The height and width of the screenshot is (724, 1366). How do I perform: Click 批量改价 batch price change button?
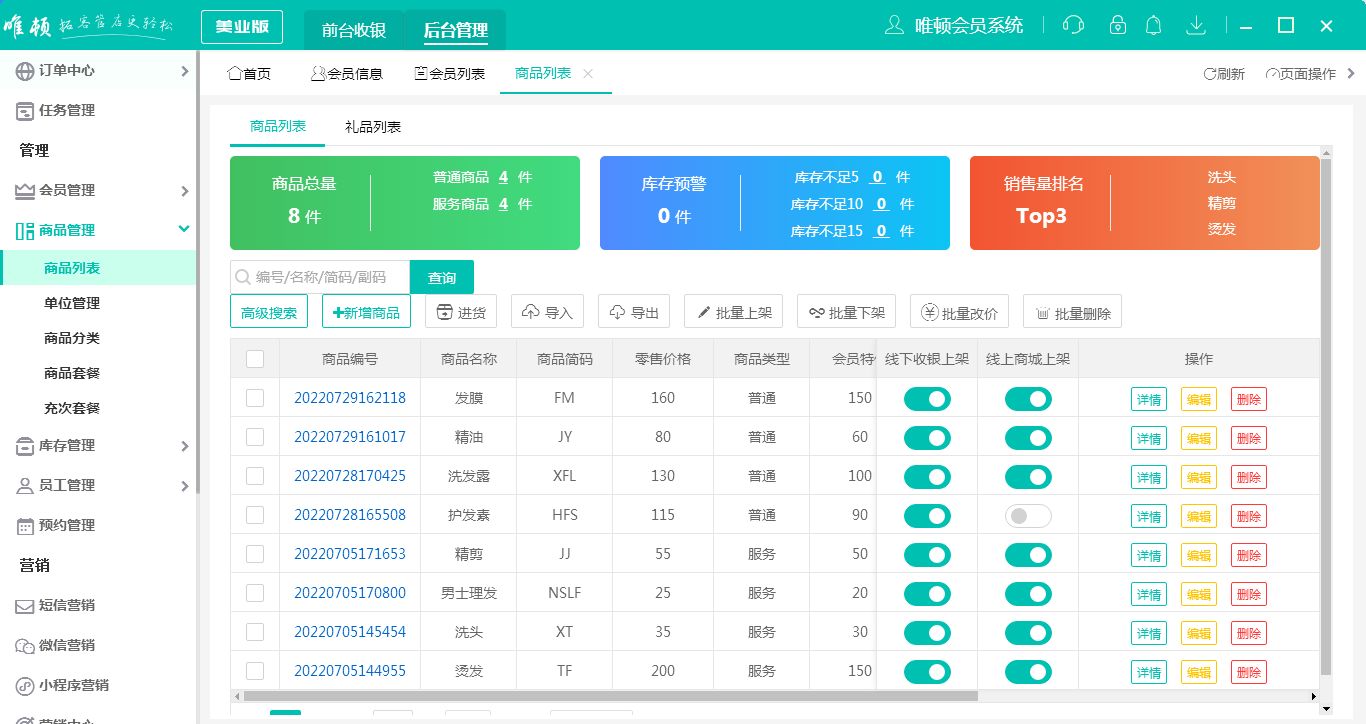(959, 312)
